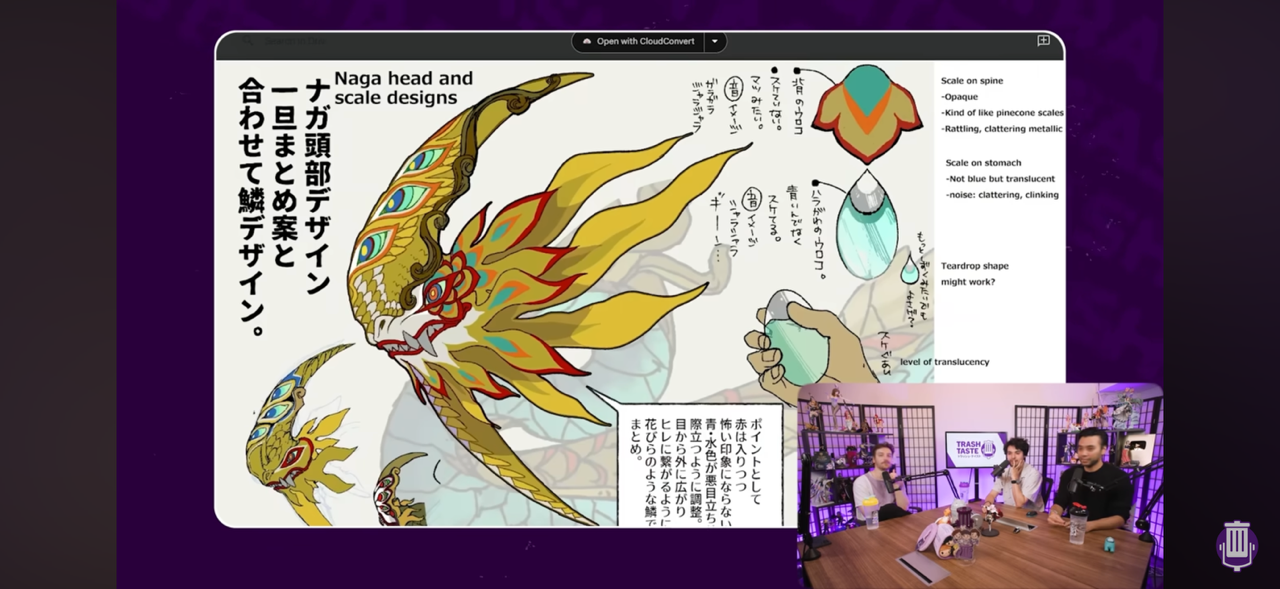Click the 'Scale on stomach' note heading
Image resolution: width=1280 pixels, height=589 pixels.
[983, 163]
